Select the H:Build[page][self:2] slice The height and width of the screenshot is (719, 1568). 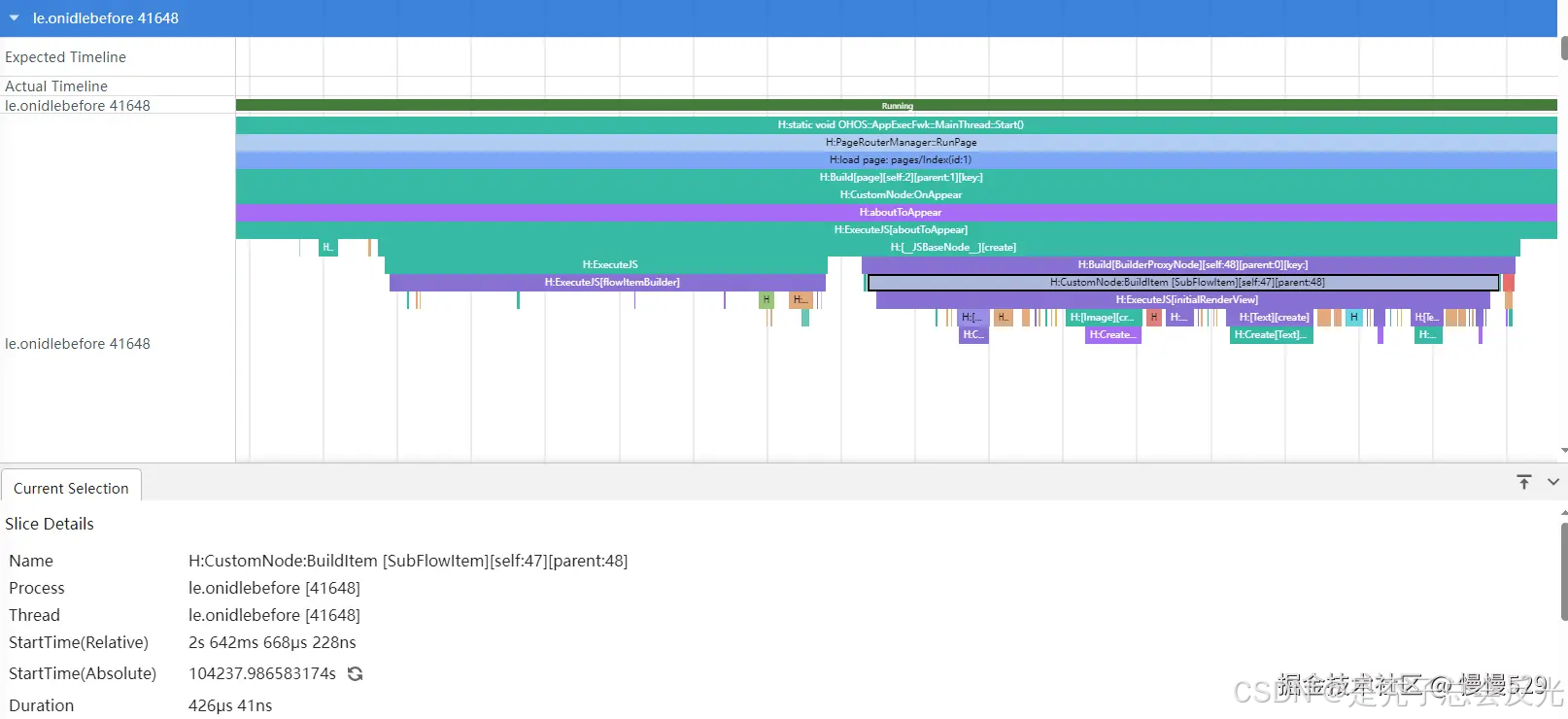(x=896, y=177)
